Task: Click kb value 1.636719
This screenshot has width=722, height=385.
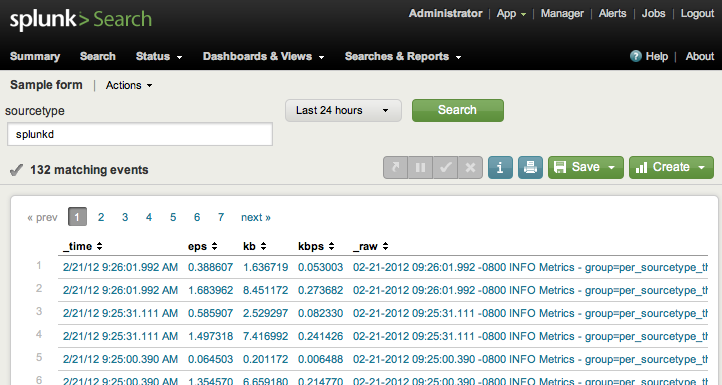Action: pyautogui.click(x=266, y=268)
